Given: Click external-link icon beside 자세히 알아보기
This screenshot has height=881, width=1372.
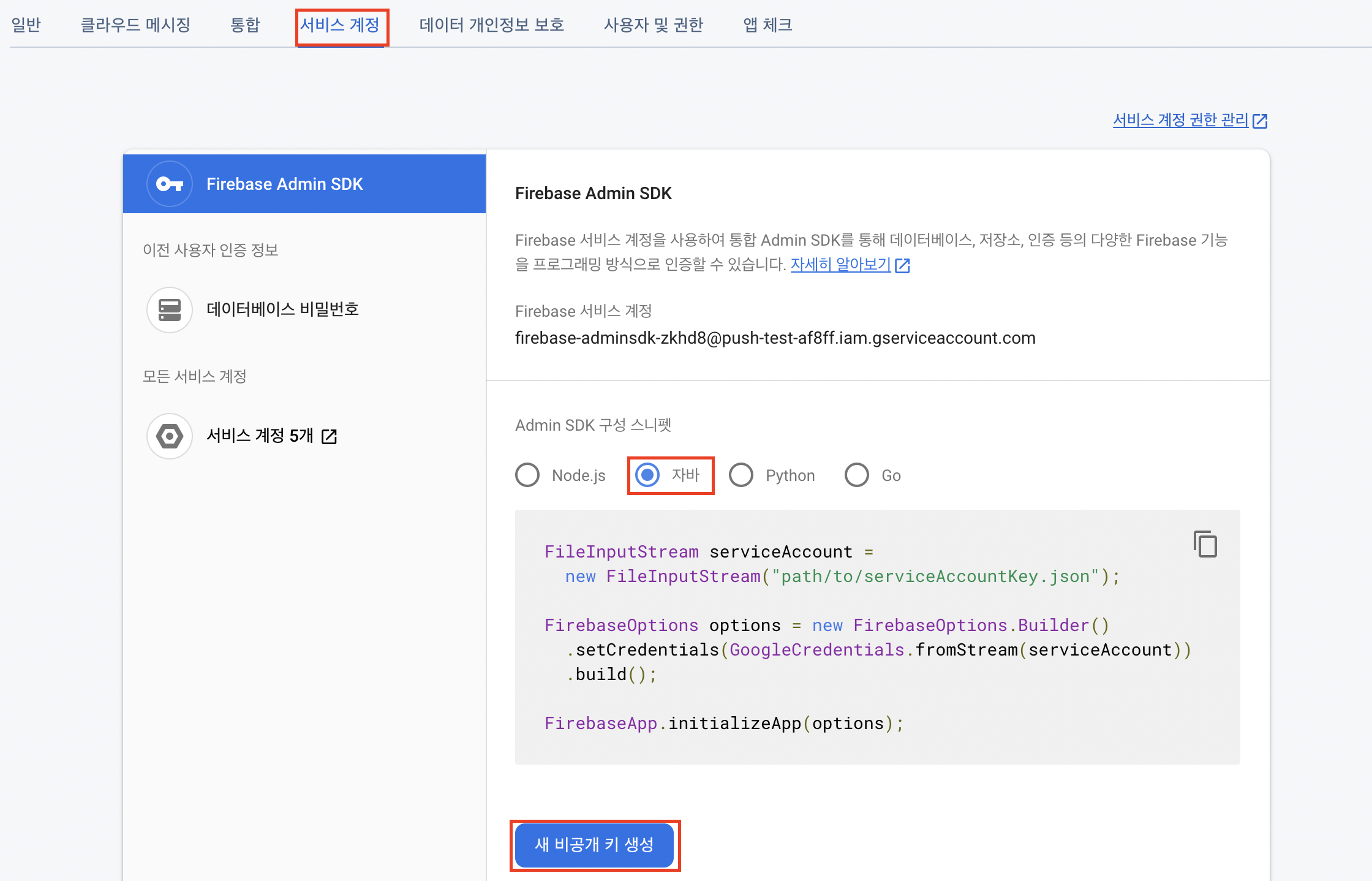Looking at the screenshot, I should (902, 265).
